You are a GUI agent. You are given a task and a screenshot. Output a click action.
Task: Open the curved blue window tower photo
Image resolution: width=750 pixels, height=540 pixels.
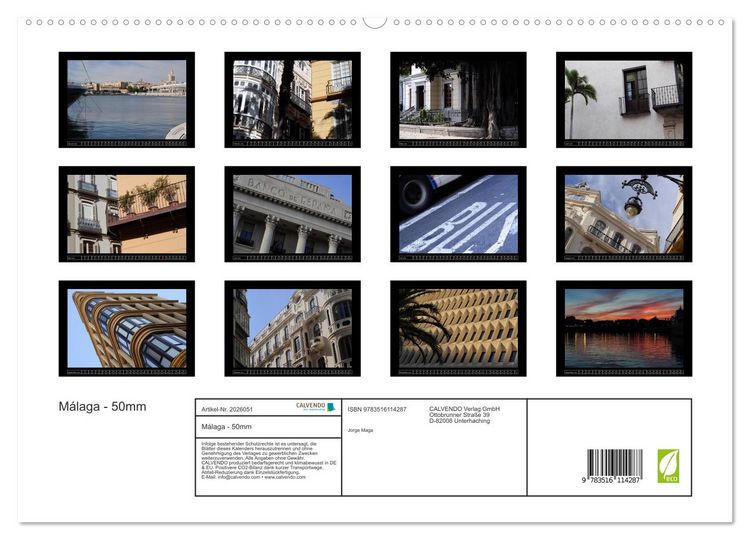click(127, 329)
